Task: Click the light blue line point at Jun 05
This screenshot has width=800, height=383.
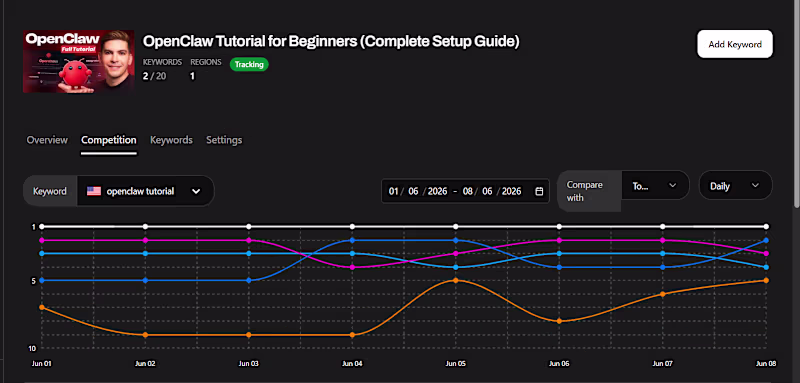Action: pyautogui.click(x=456, y=267)
